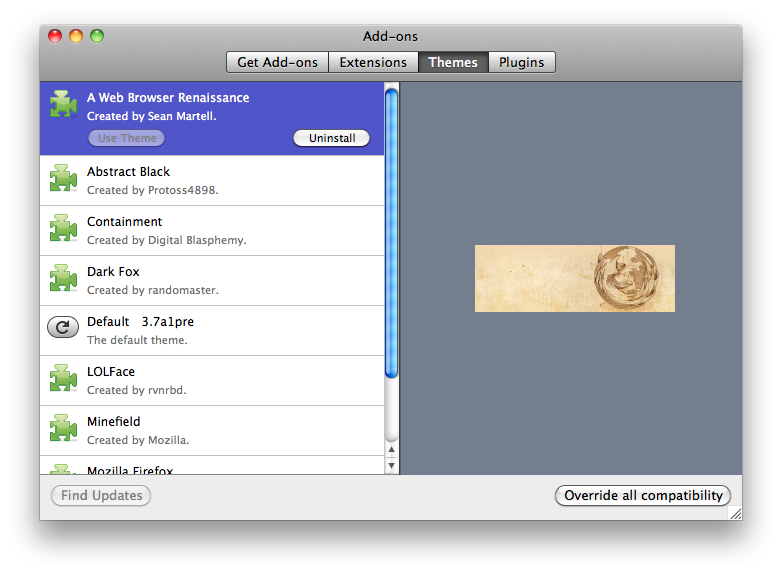Image resolution: width=782 pixels, height=575 pixels.
Task: Select the Themes tab
Action: [x=453, y=62]
